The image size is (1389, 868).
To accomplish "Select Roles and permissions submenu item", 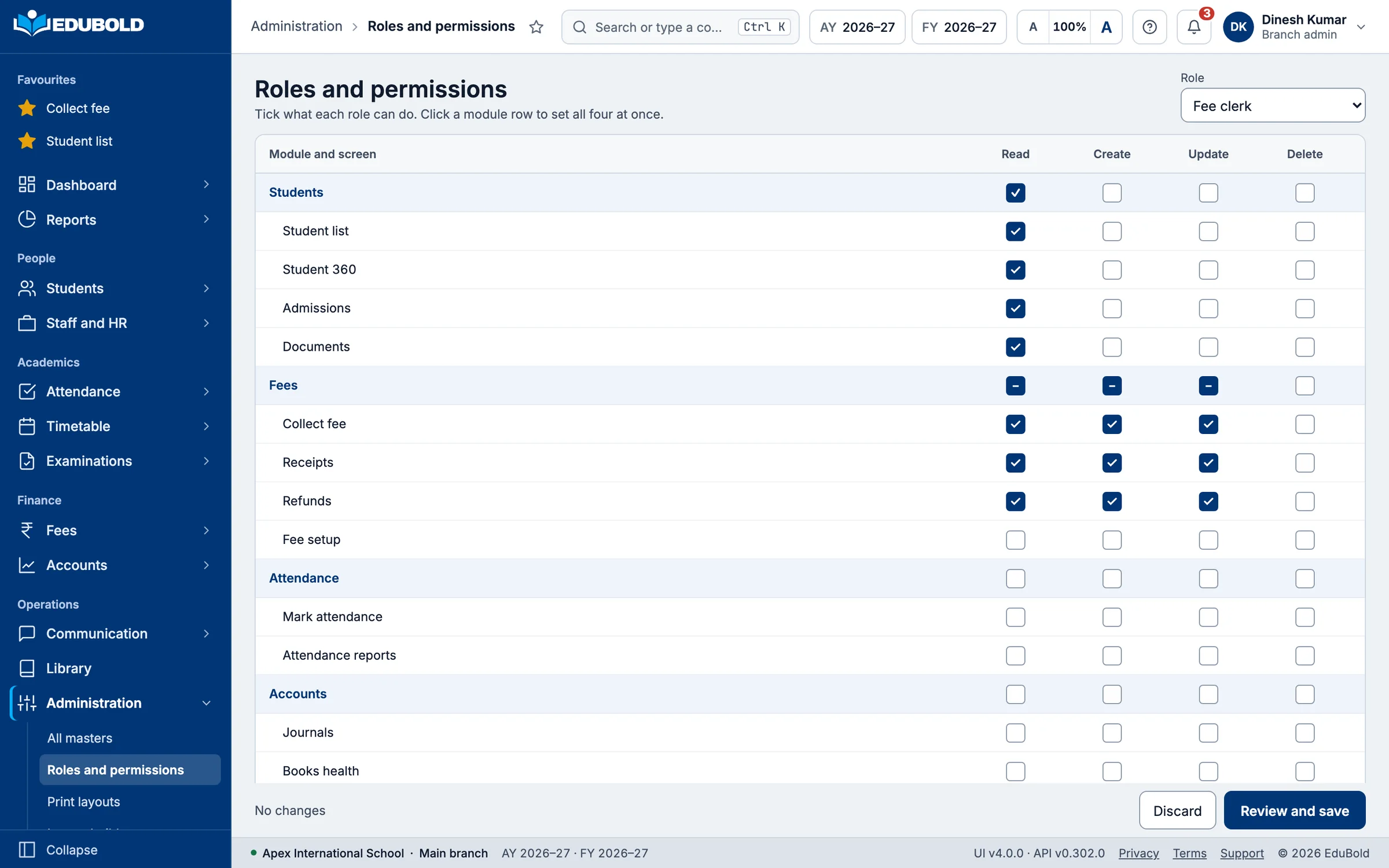I will coord(130,770).
